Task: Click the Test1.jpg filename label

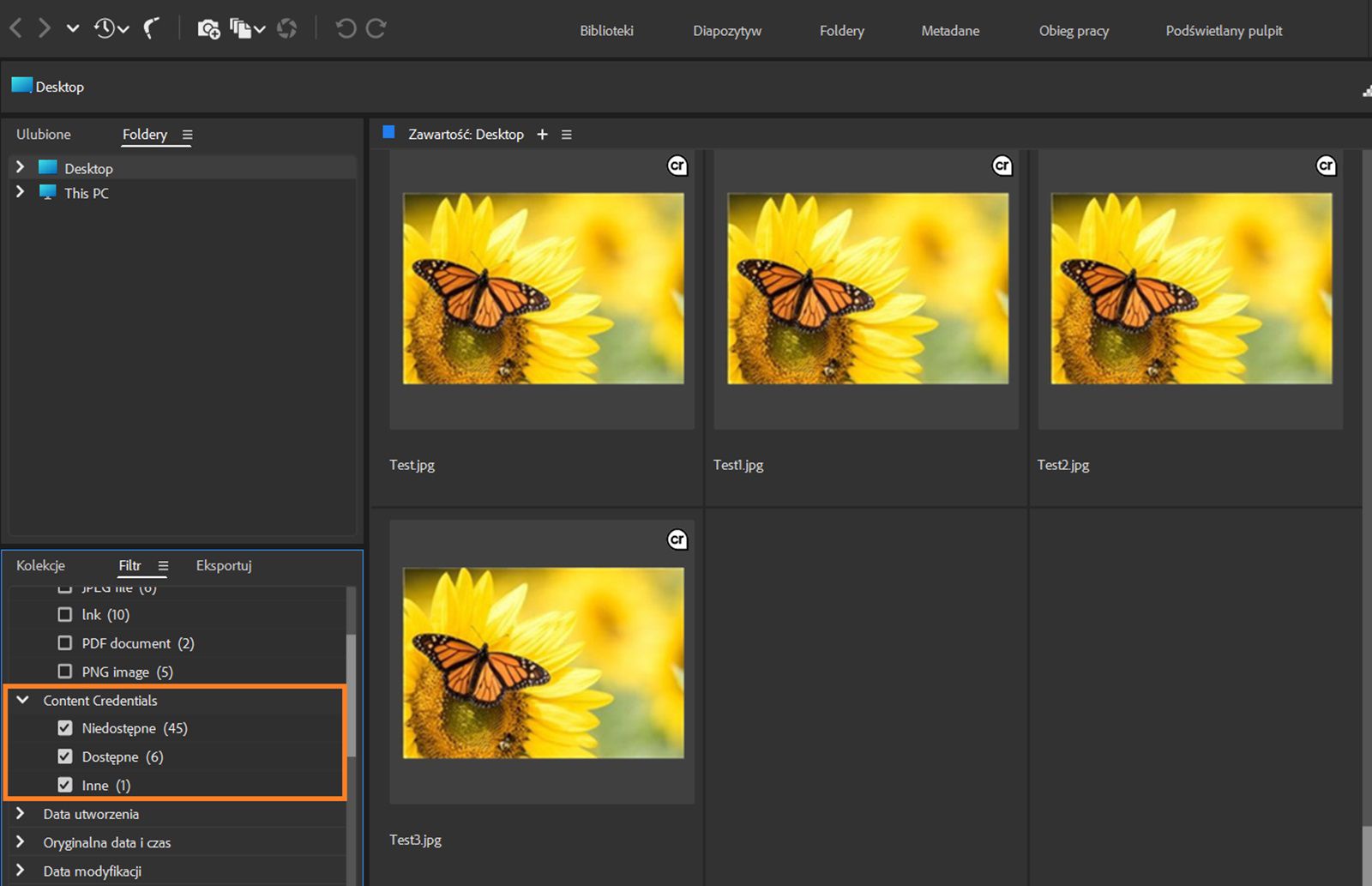Action: [738, 465]
